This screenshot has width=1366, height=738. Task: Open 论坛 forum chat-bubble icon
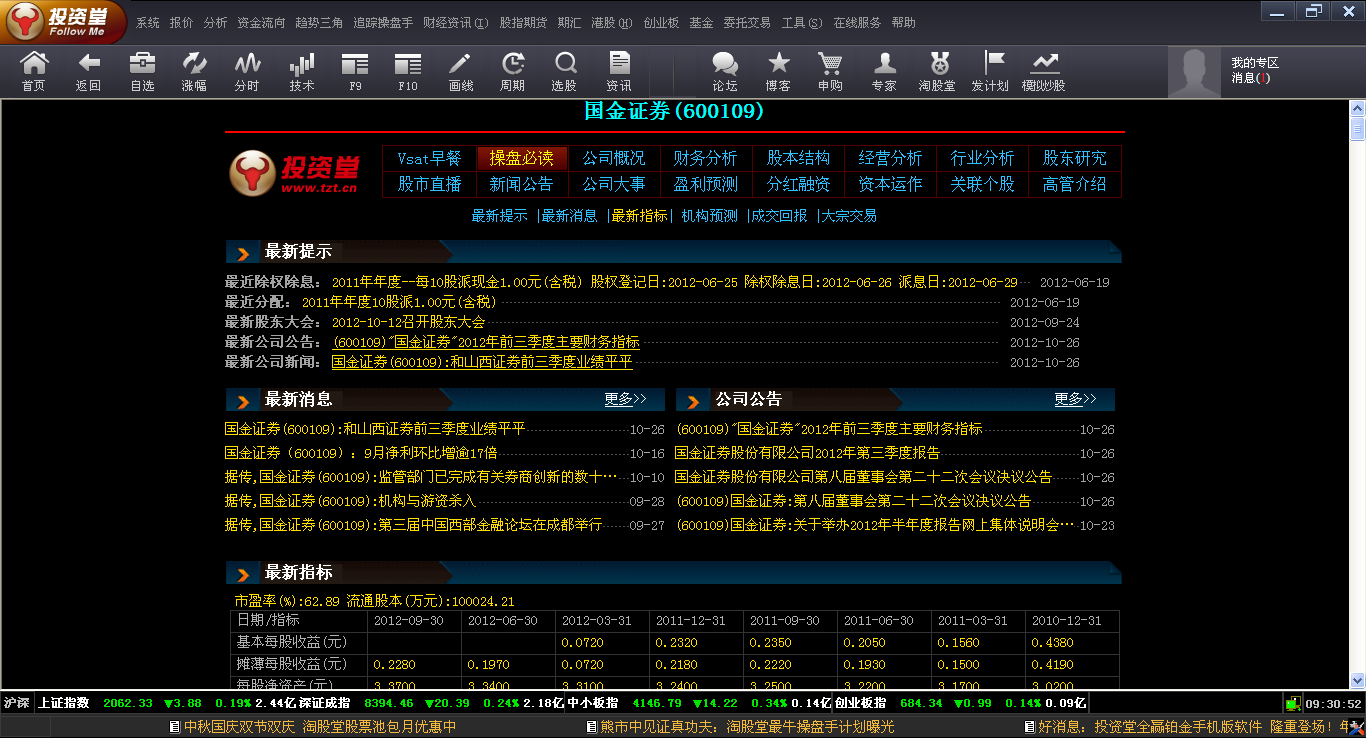(x=724, y=71)
